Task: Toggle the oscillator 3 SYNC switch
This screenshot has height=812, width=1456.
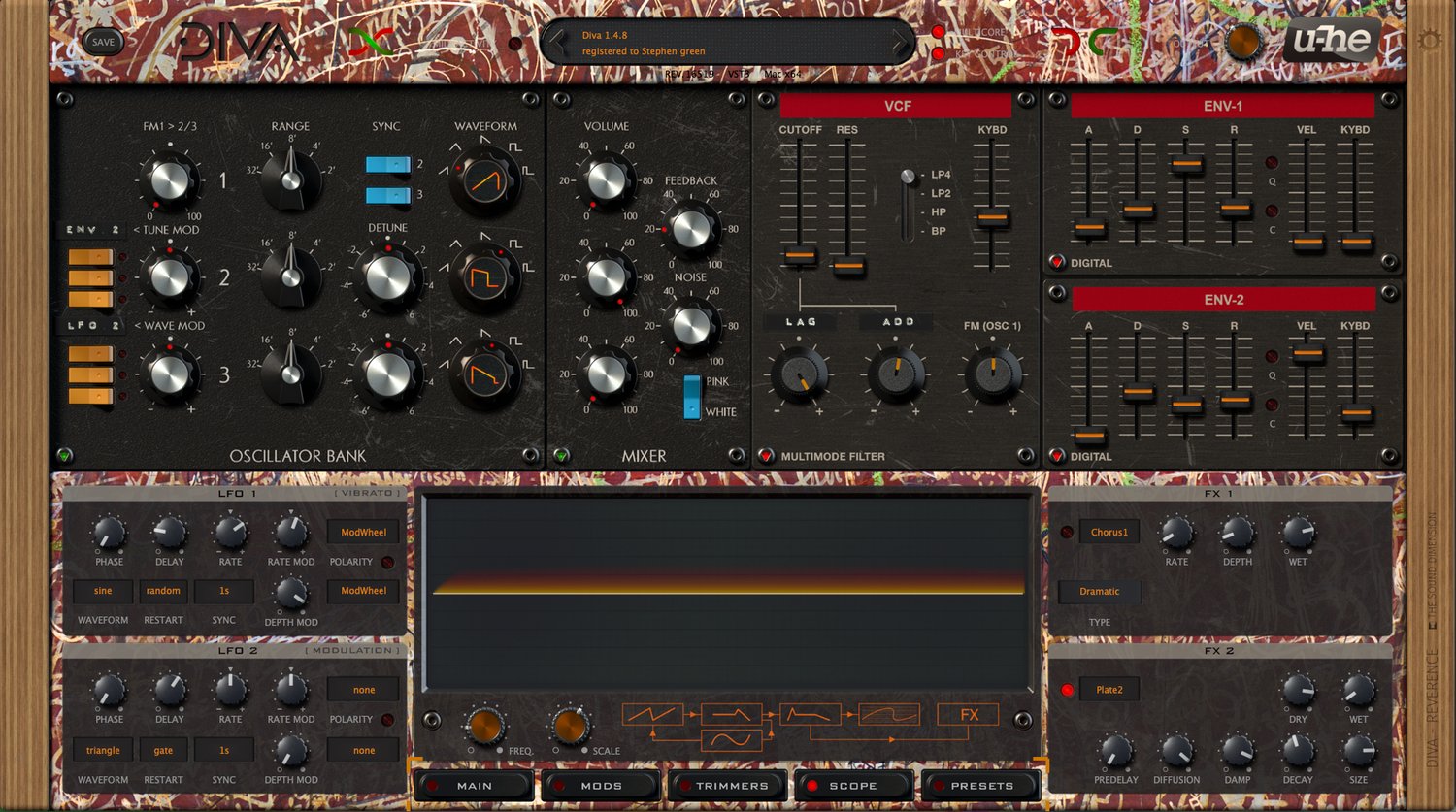Action: [388, 196]
